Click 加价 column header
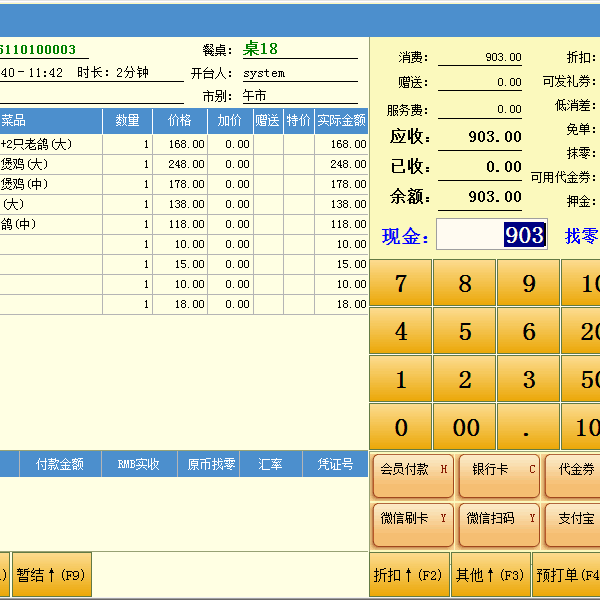 click(230, 121)
